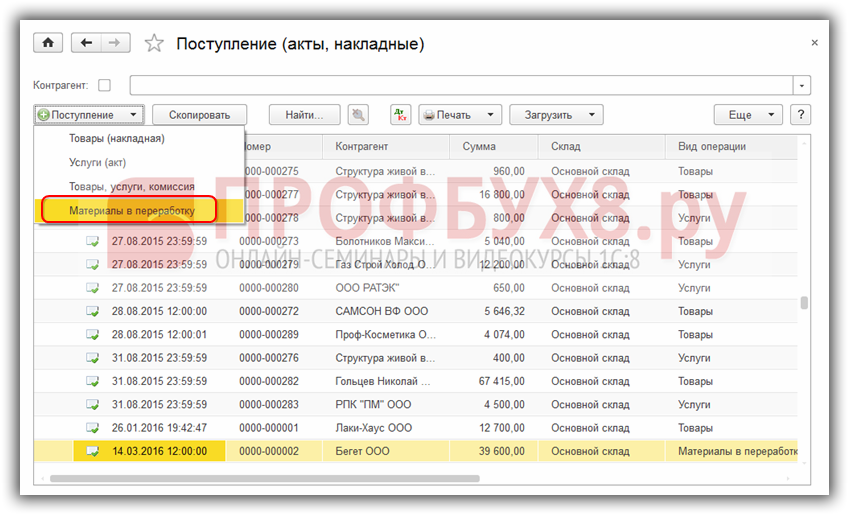Click the cancel search icon

[357, 115]
